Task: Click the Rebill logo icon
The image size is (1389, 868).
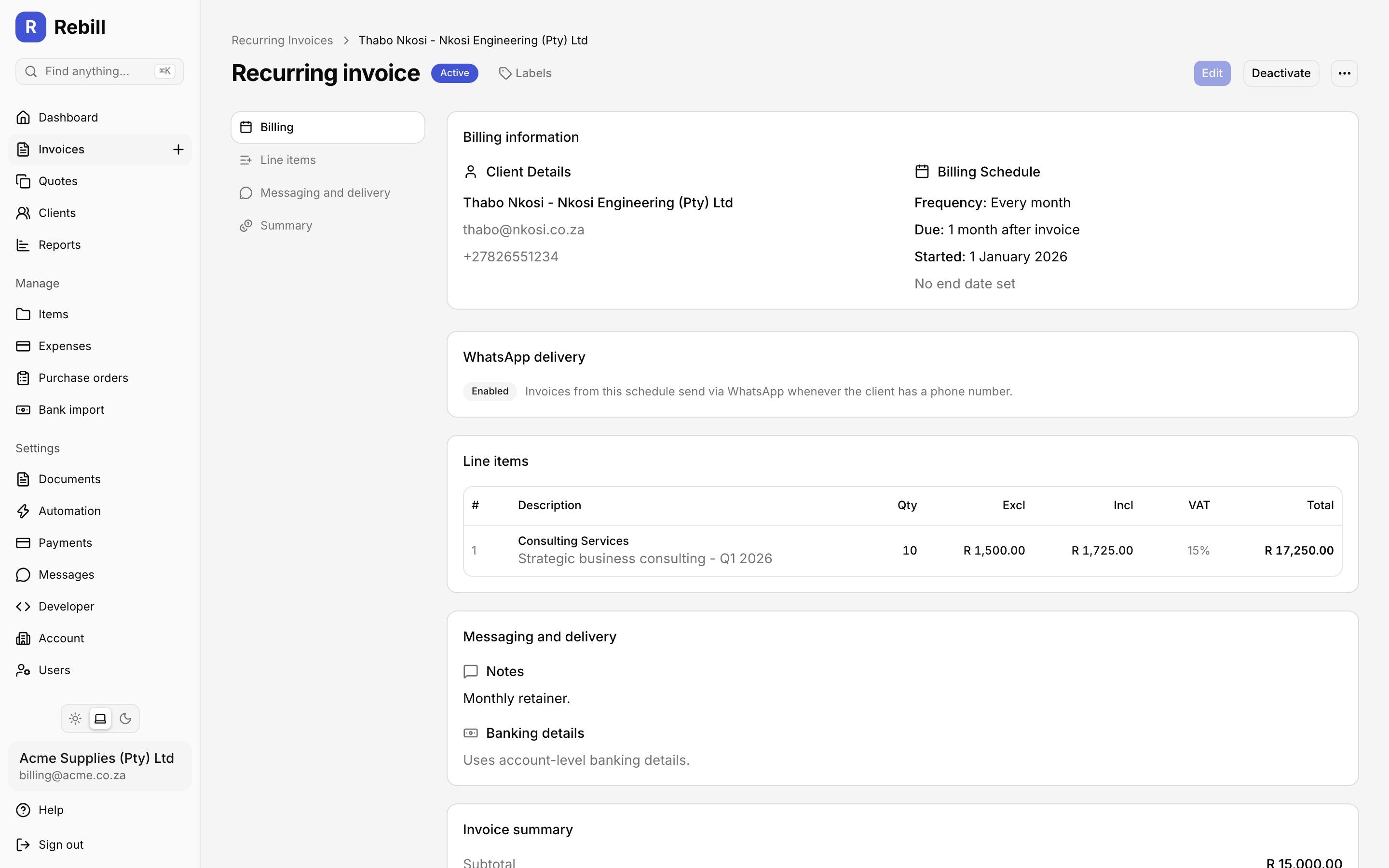Action: click(30, 27)
